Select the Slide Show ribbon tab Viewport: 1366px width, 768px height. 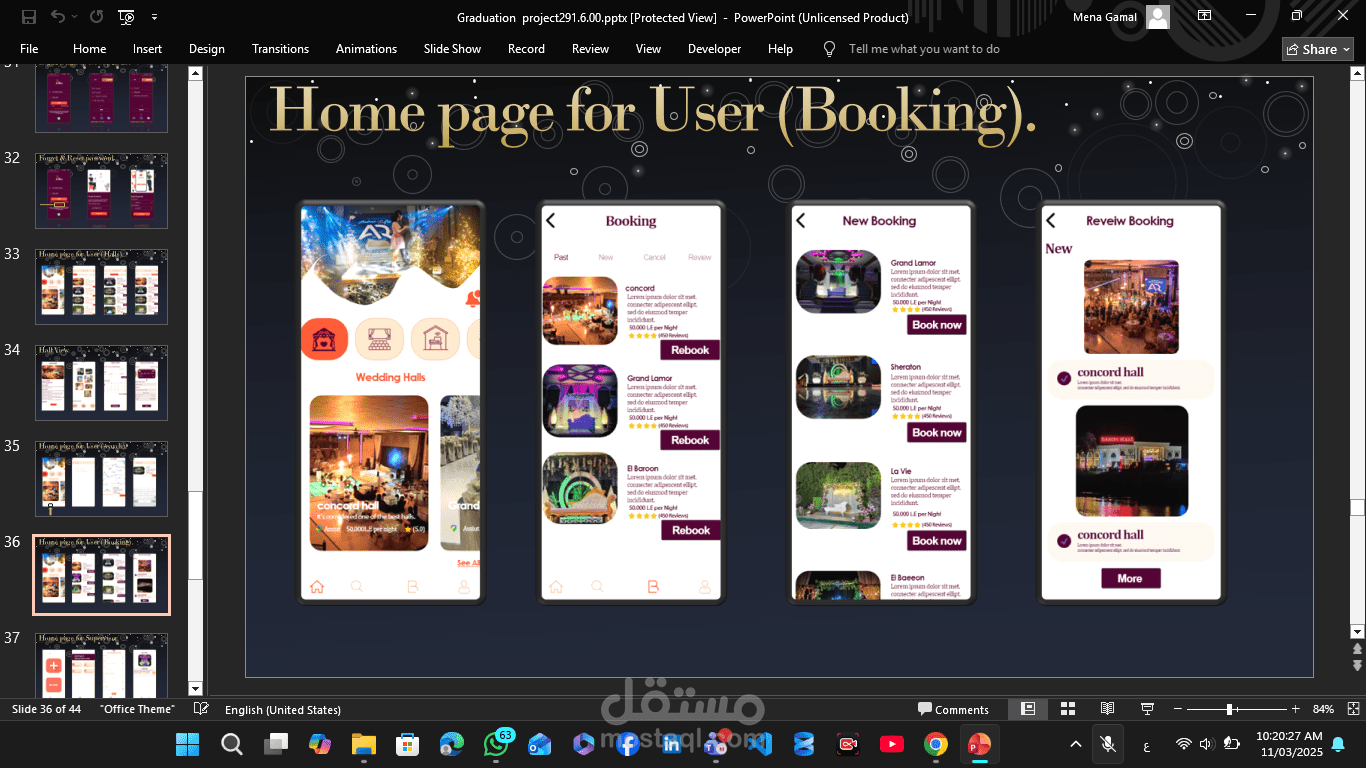452,48
